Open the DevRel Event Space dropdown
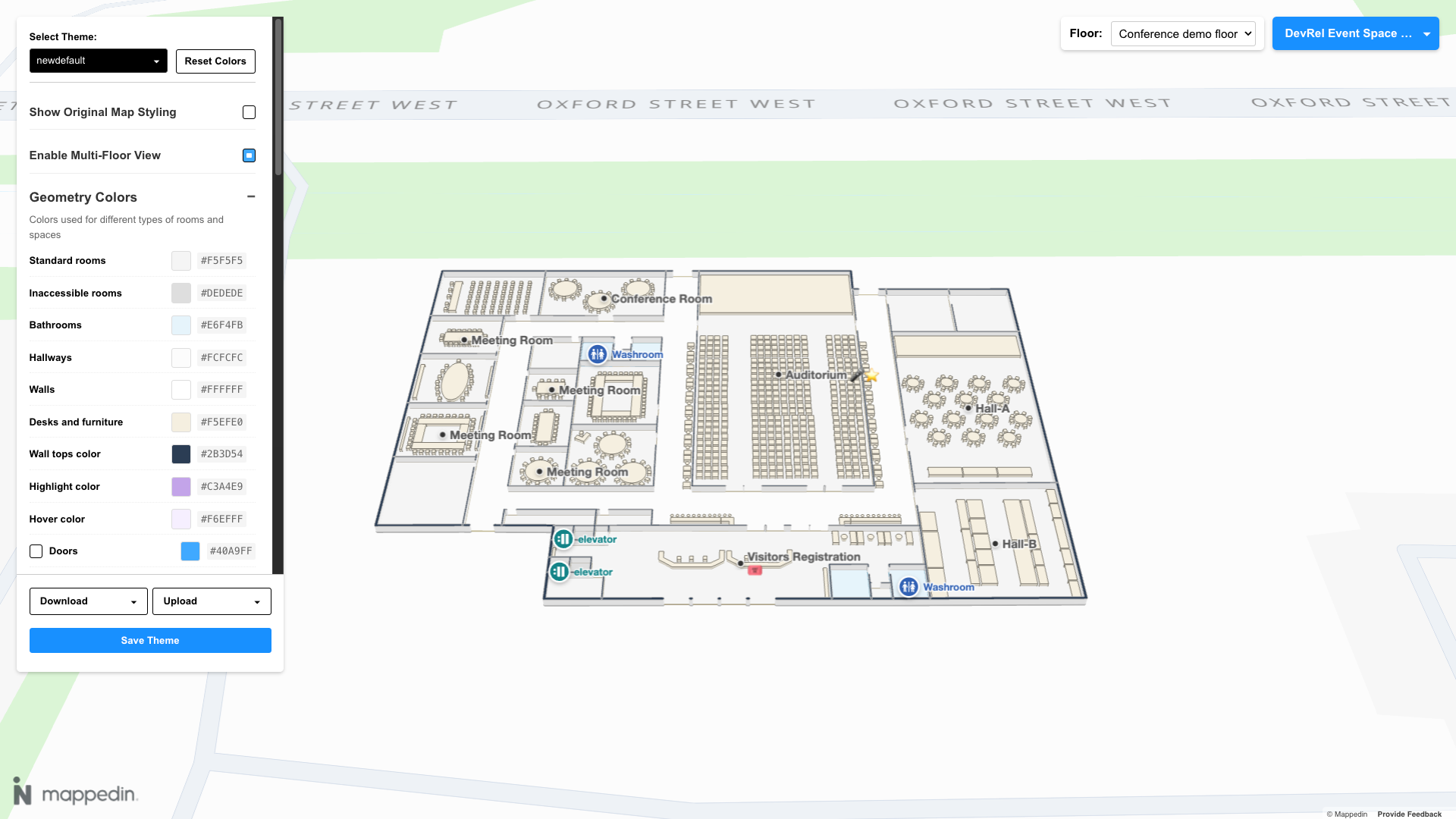Screen dimensions: 1456x819 [x=1355, y=33]
